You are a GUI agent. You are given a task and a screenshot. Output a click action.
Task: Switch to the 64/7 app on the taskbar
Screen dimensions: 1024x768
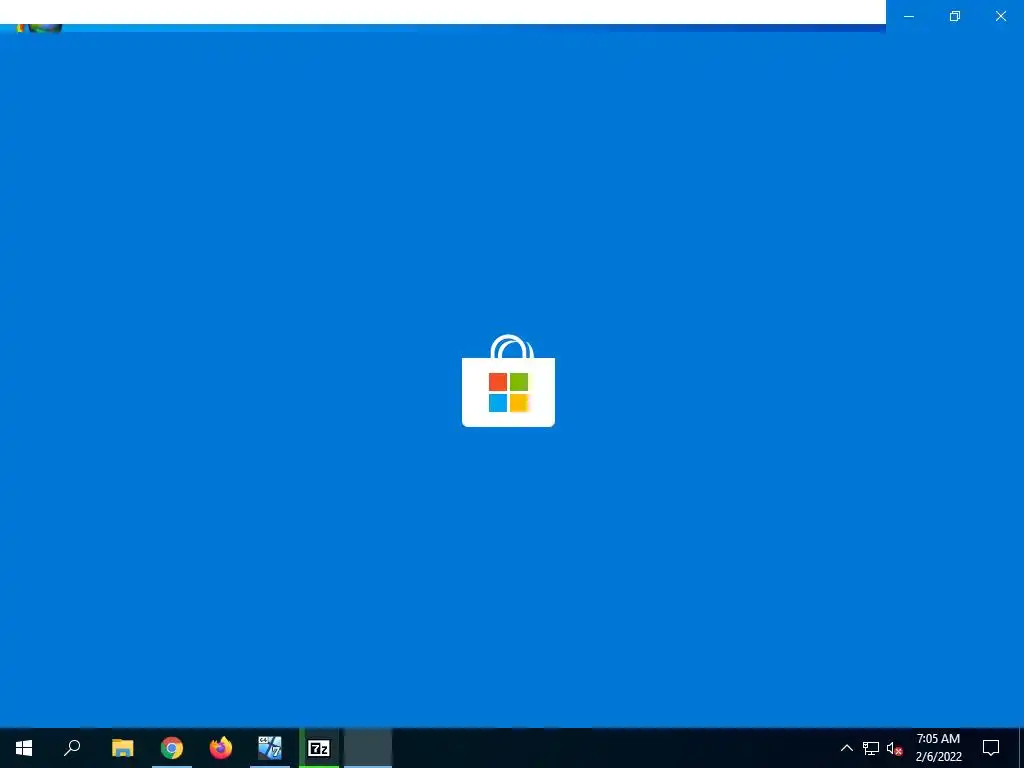pos(270,748)
